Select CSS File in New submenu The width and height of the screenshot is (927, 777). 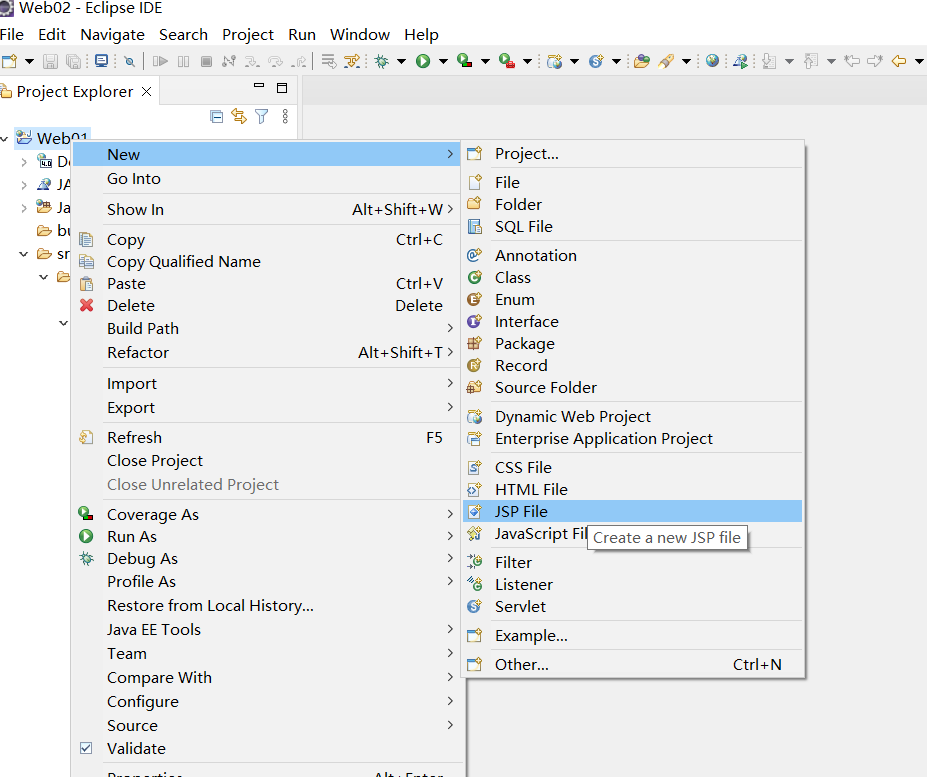pos(633,467)
